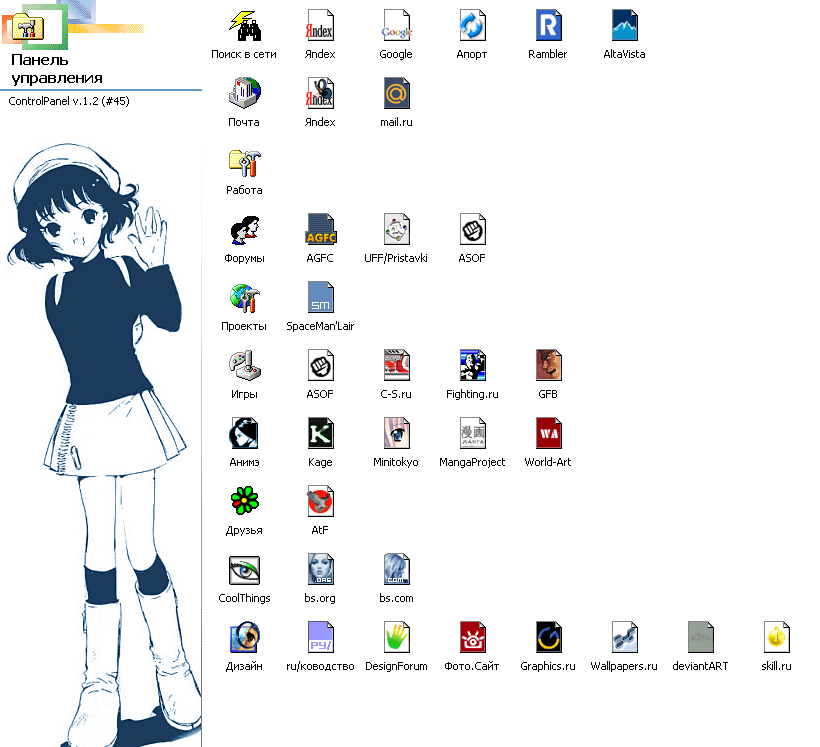Launch the SpaceMan'Lair shortcut
This screenshot has width=820, height=747.
(x=320, y=298)
